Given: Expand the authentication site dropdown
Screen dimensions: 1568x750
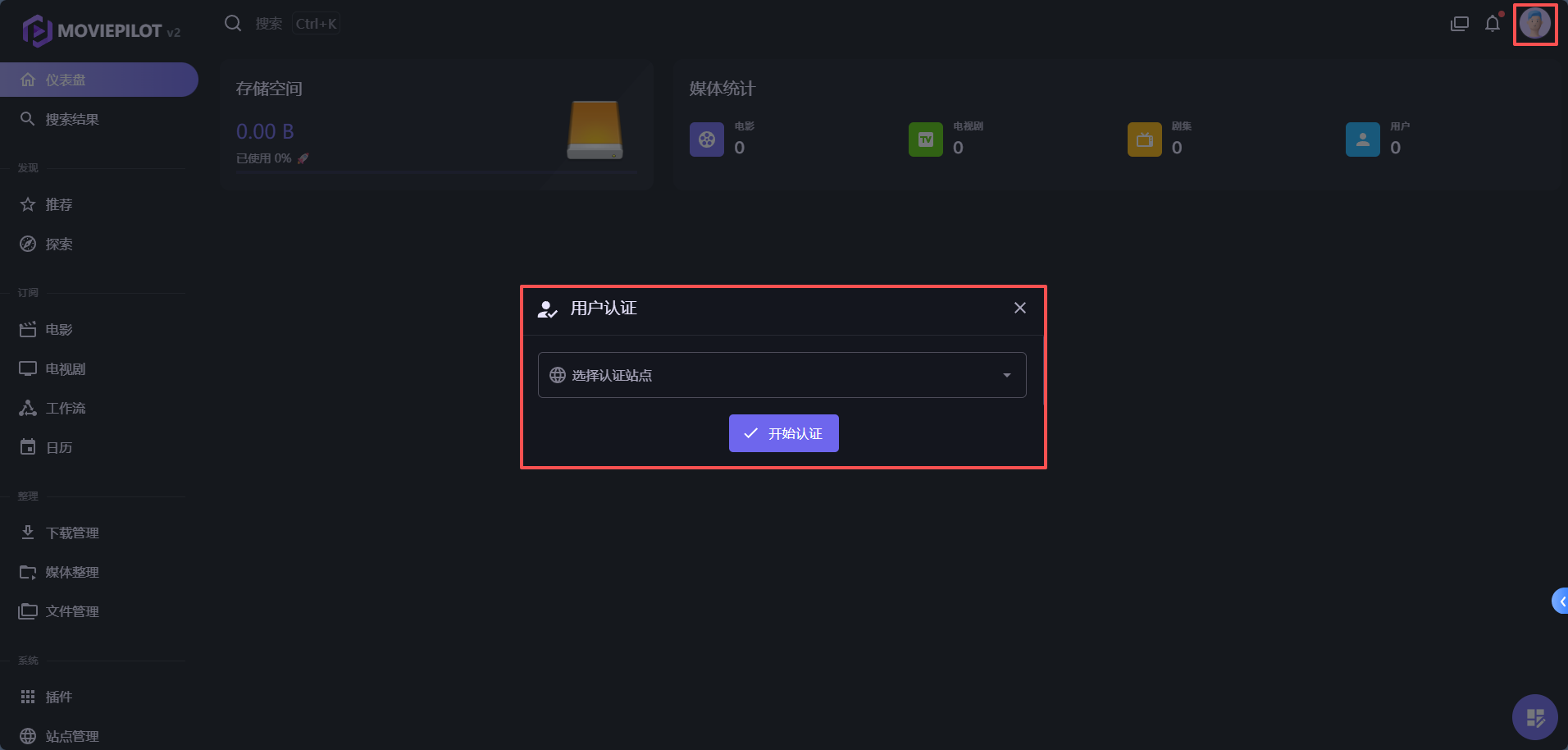Looking at the screenshot, I should [x=781, y=375].
